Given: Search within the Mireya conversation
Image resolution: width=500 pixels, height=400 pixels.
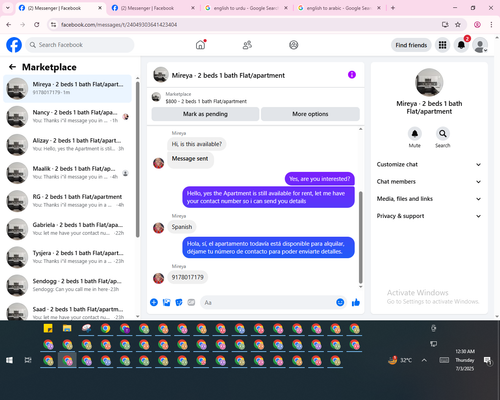Looking at the screenshot, I should [443, 134].
